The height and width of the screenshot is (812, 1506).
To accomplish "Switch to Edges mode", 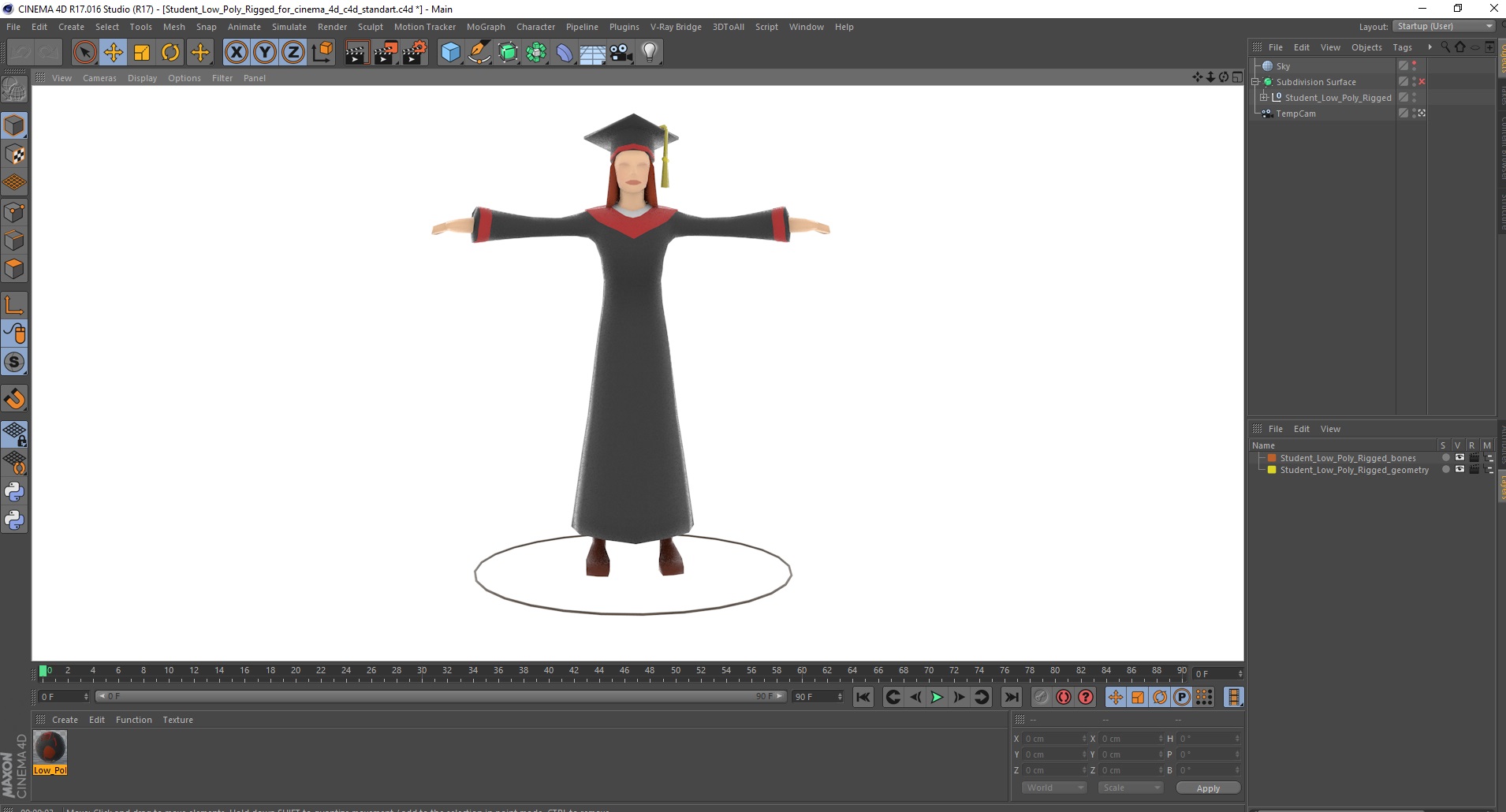I will tap(14, 240).
